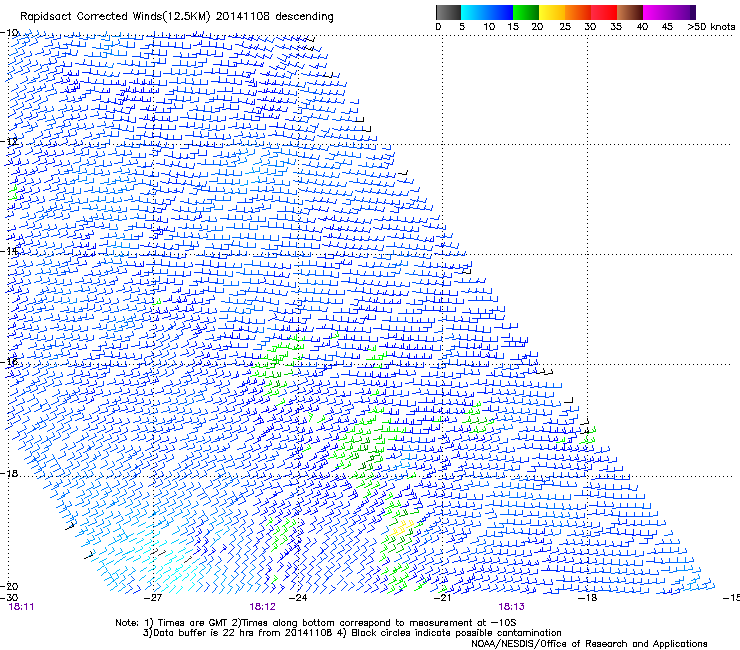Screen dimensions: 740x650
Task: Click the legend scale label '35'
Action: (x=616, y=27)
